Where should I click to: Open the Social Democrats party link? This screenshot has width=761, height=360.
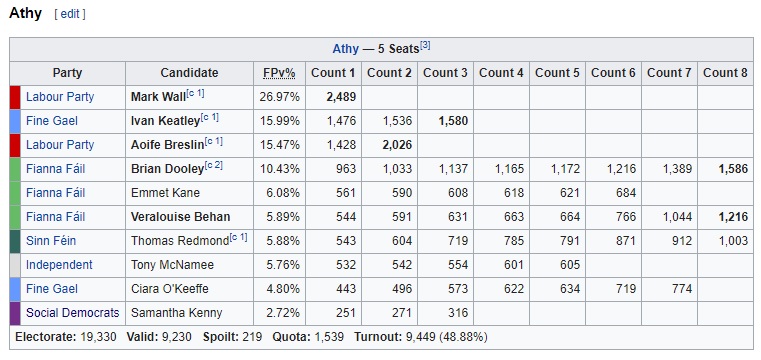[x=72, y=313]
